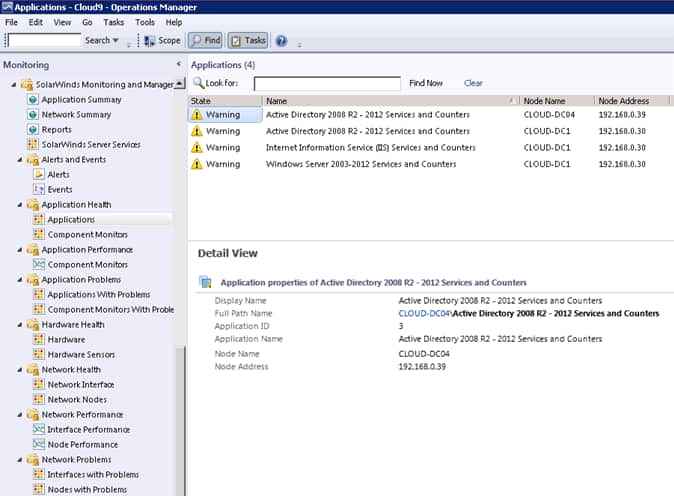Image resolution: width=674 pixels, height=496 pixels.
Task: Click the Find Now button
Action: point(426,83)
